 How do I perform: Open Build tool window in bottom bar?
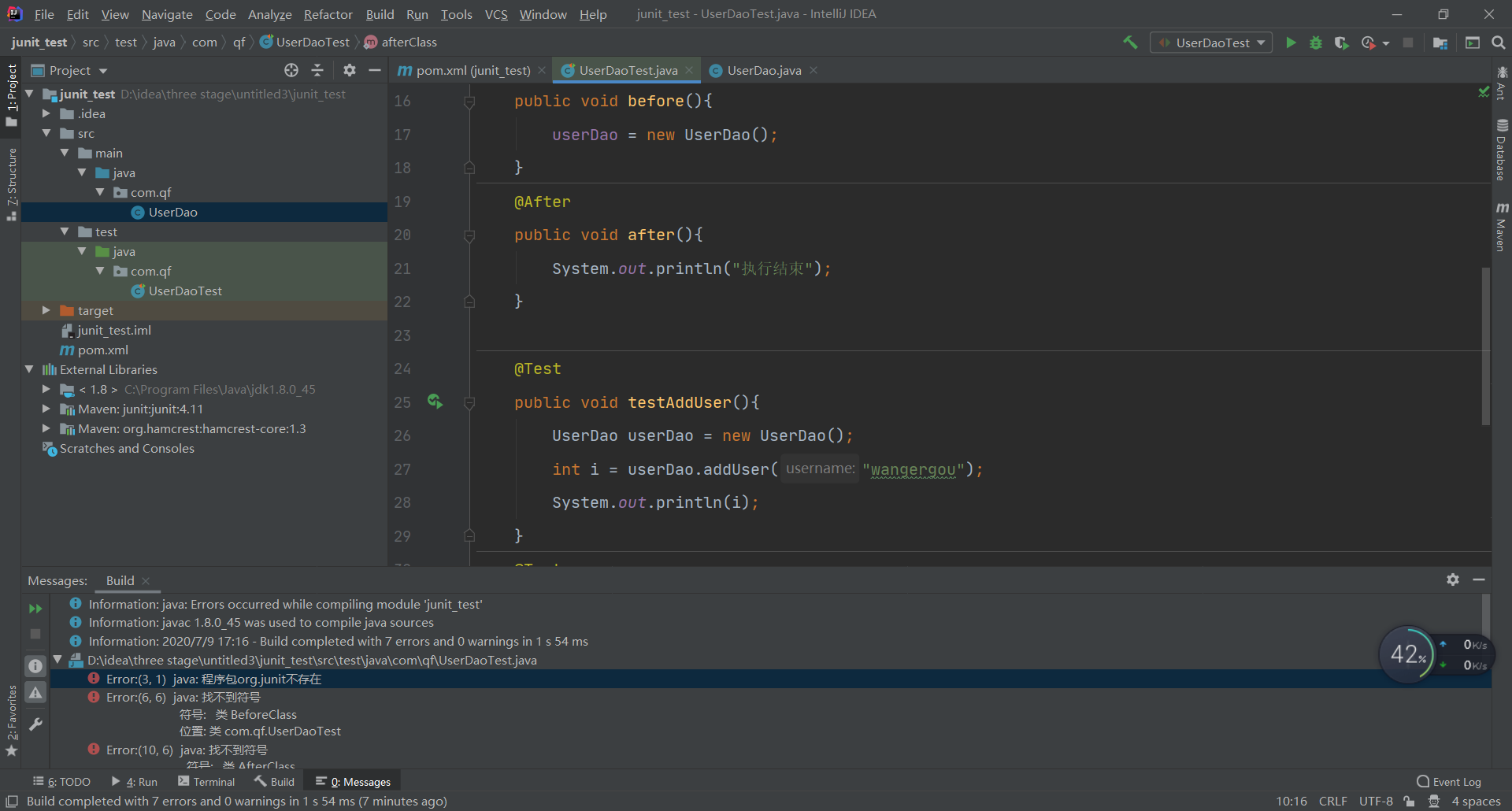coord(274,782)
